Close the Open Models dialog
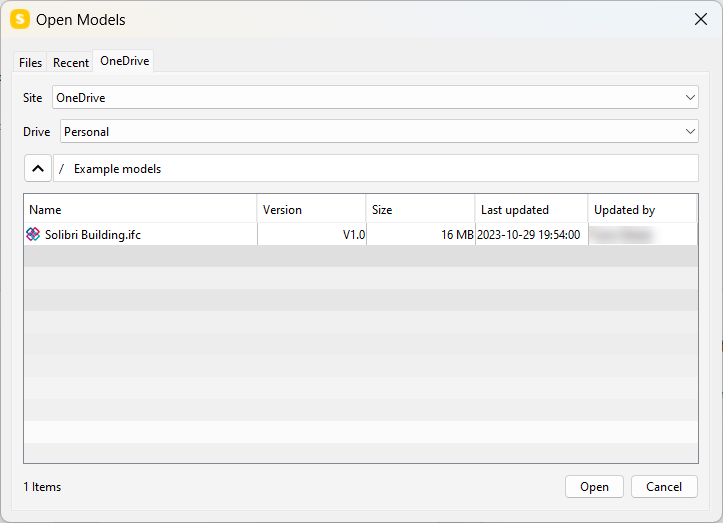 [701, 19]
